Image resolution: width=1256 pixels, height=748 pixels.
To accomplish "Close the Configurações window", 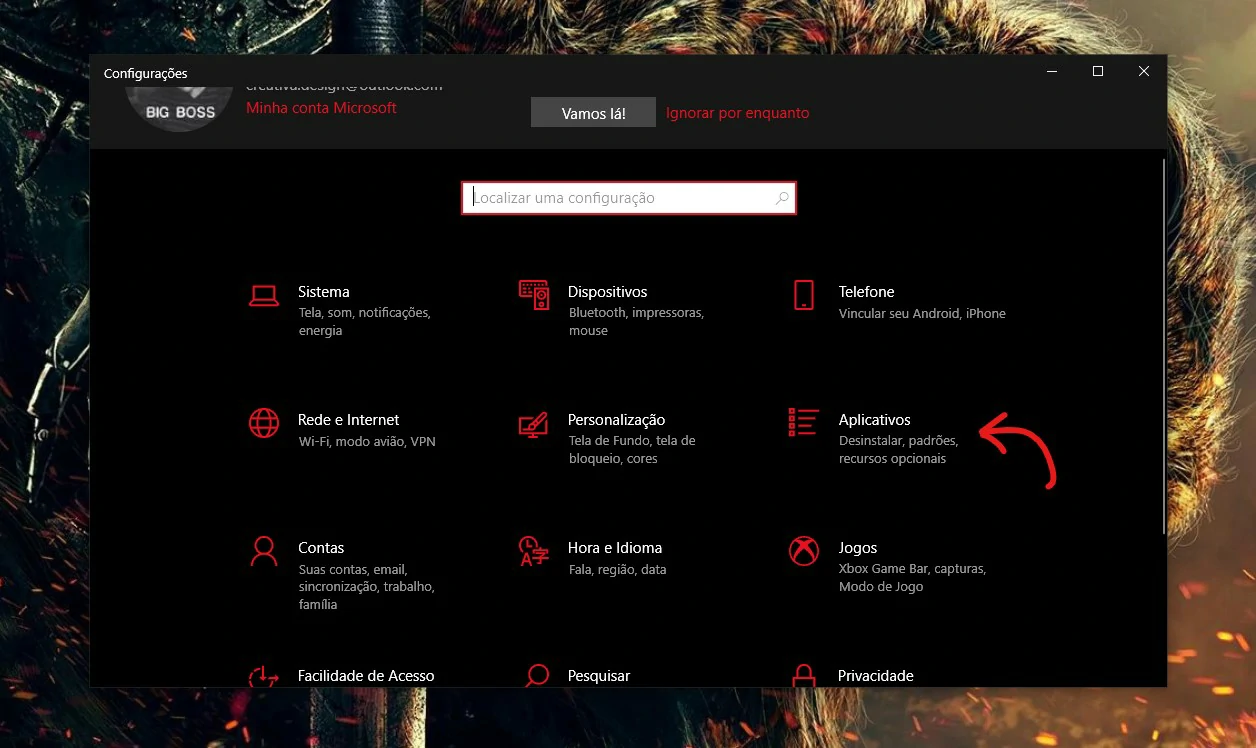I will 1144,72.
